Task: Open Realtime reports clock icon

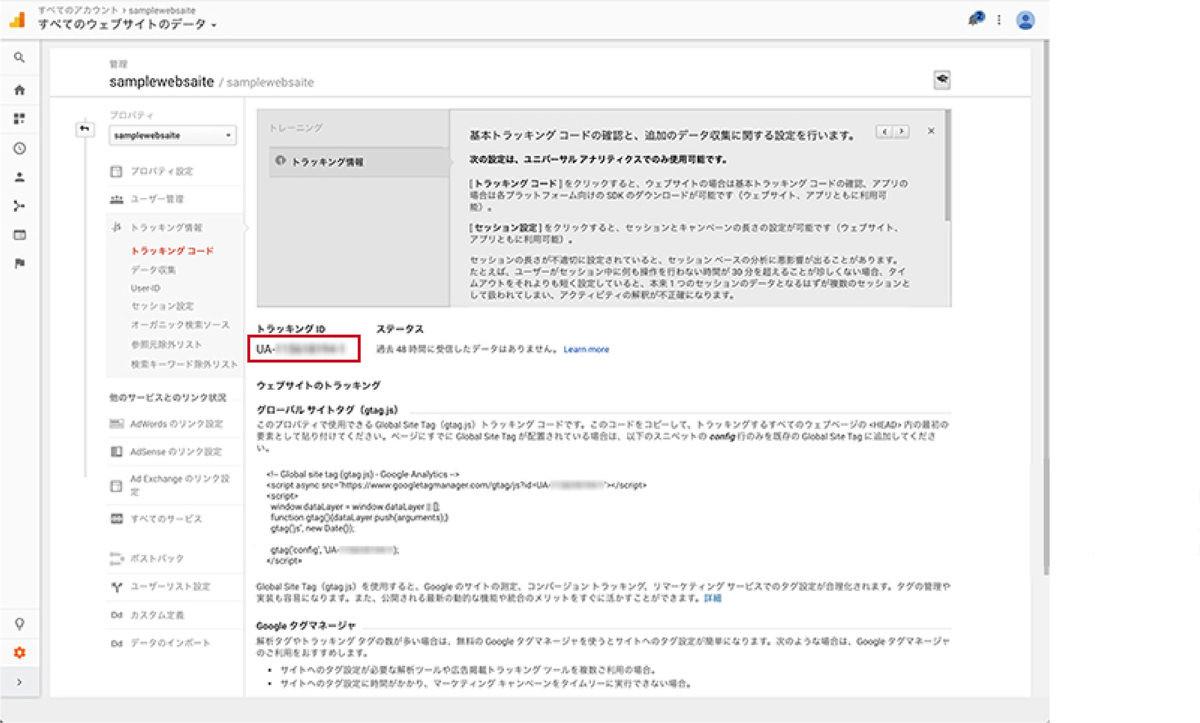Action: [19, 148]
